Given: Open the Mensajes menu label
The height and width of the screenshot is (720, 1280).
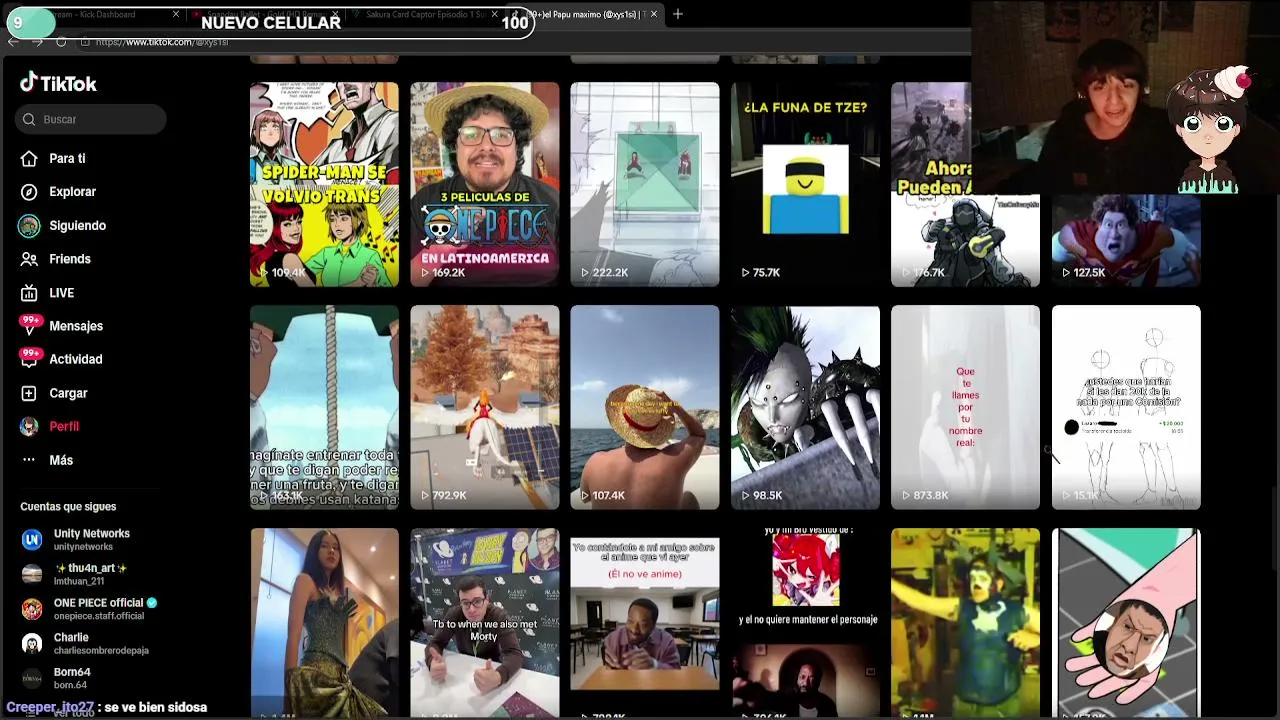Looking at the screenshot, I should pos(76,326).
